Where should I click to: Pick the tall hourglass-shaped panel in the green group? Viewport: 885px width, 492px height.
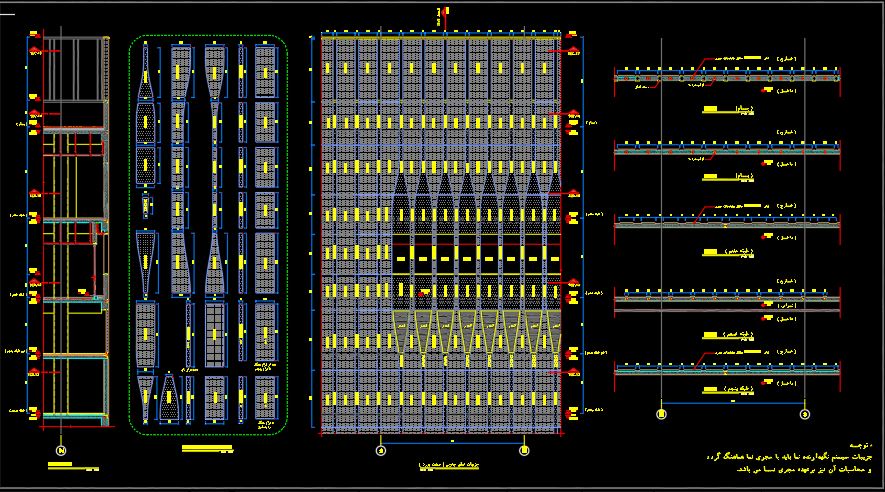(x=215, y=169)
